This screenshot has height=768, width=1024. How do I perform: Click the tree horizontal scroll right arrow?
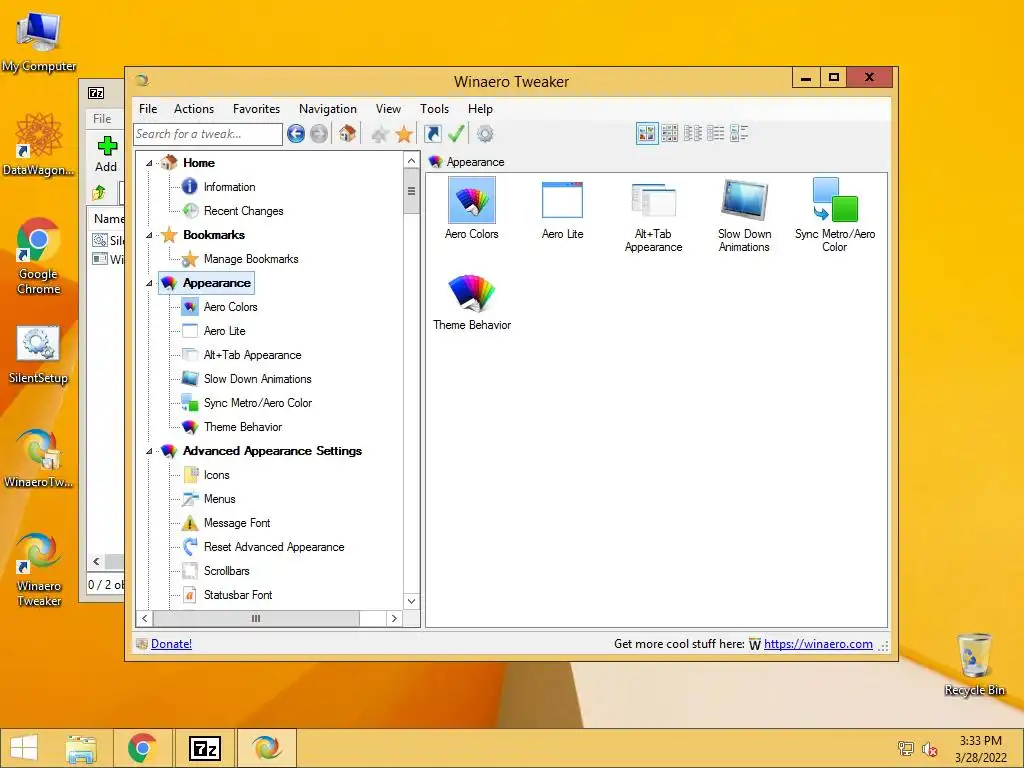point(394,618)
